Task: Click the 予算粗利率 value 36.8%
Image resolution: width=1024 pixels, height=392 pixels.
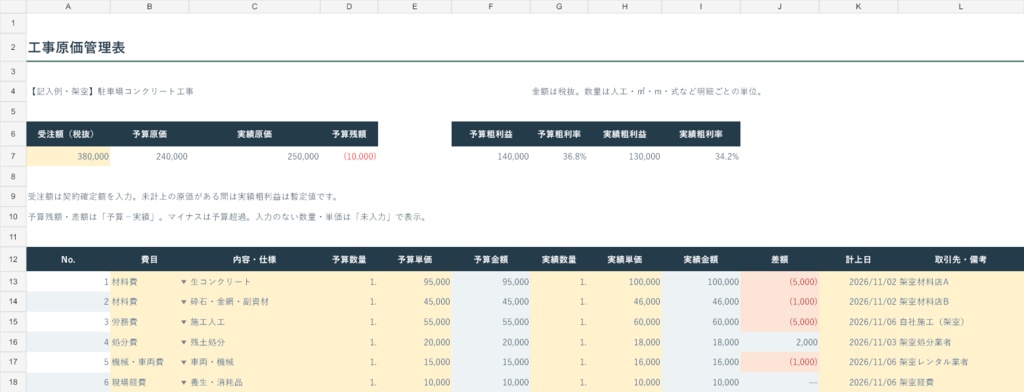Action: click(559, 157)
